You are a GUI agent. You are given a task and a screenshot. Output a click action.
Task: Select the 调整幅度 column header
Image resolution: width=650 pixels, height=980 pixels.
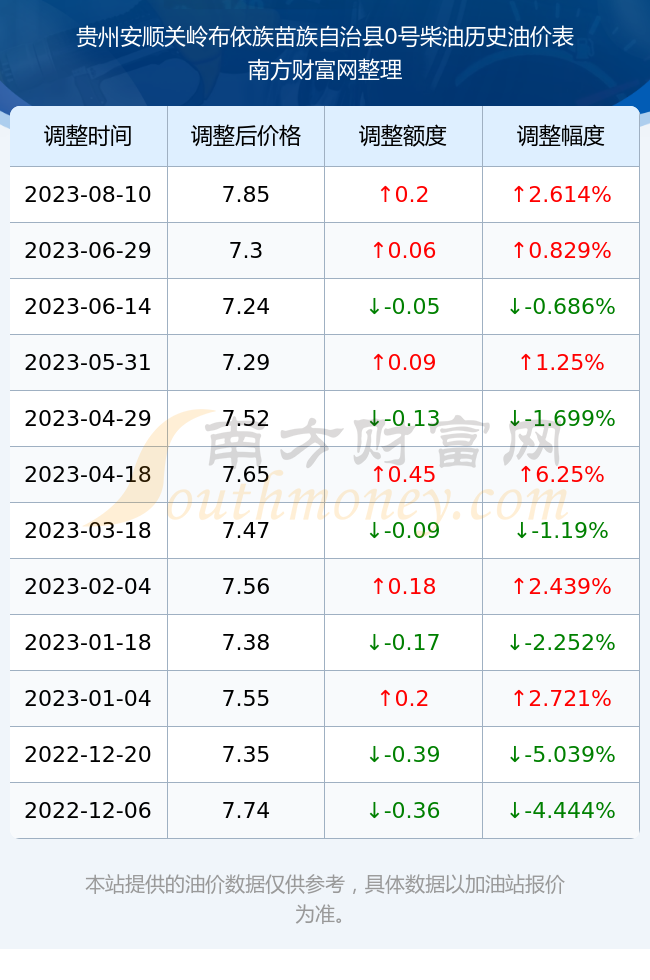561,136
